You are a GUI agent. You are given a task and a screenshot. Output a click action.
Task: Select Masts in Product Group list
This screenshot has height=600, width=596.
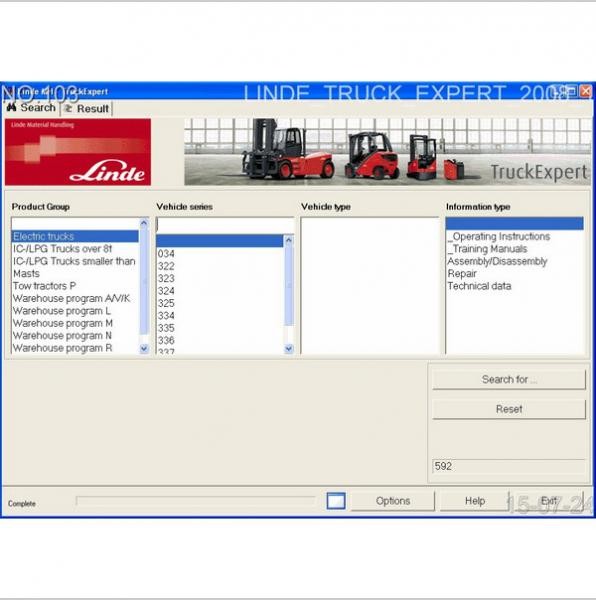[x=75, y=274]
